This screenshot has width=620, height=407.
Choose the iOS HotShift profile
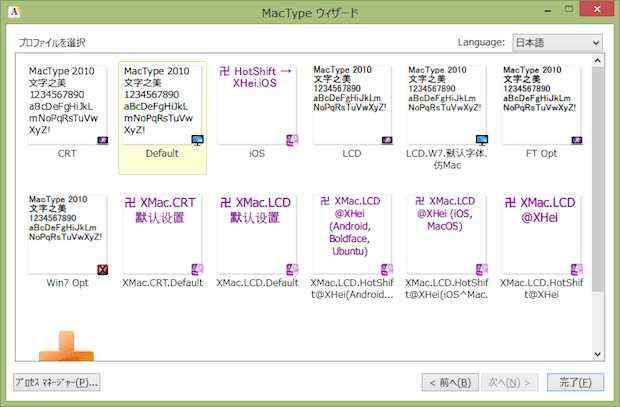[x=257, y=105]
